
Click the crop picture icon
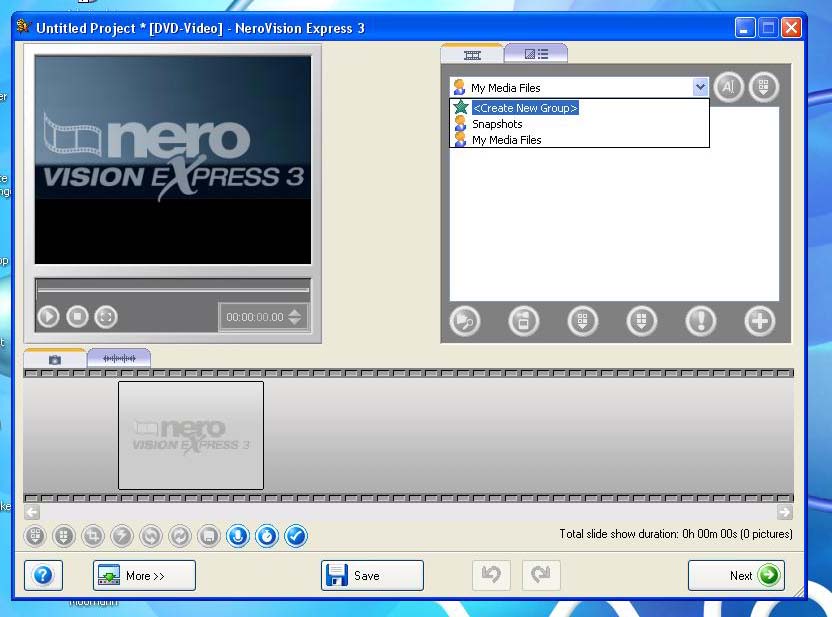(x=93, y=536)
